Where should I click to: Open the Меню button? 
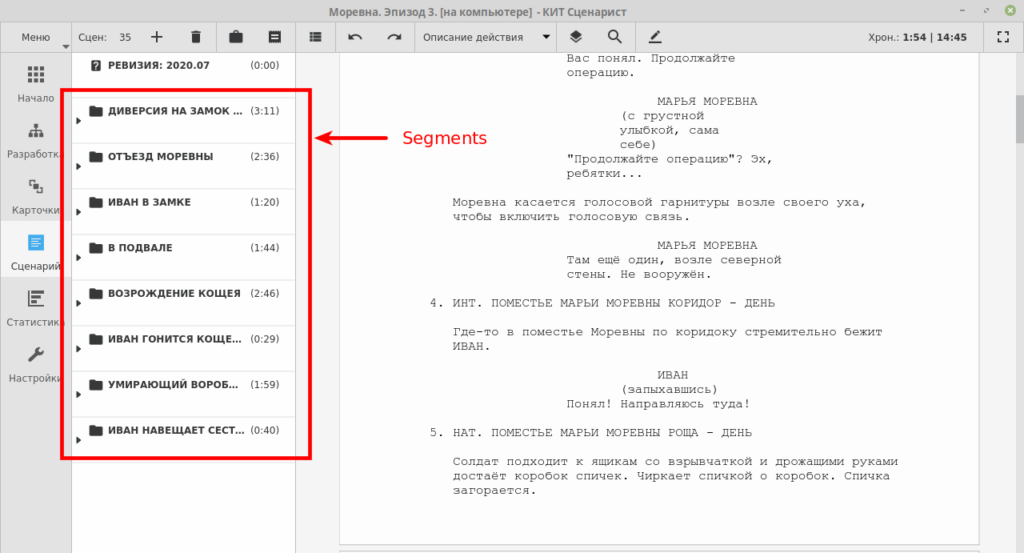(36, 37)
